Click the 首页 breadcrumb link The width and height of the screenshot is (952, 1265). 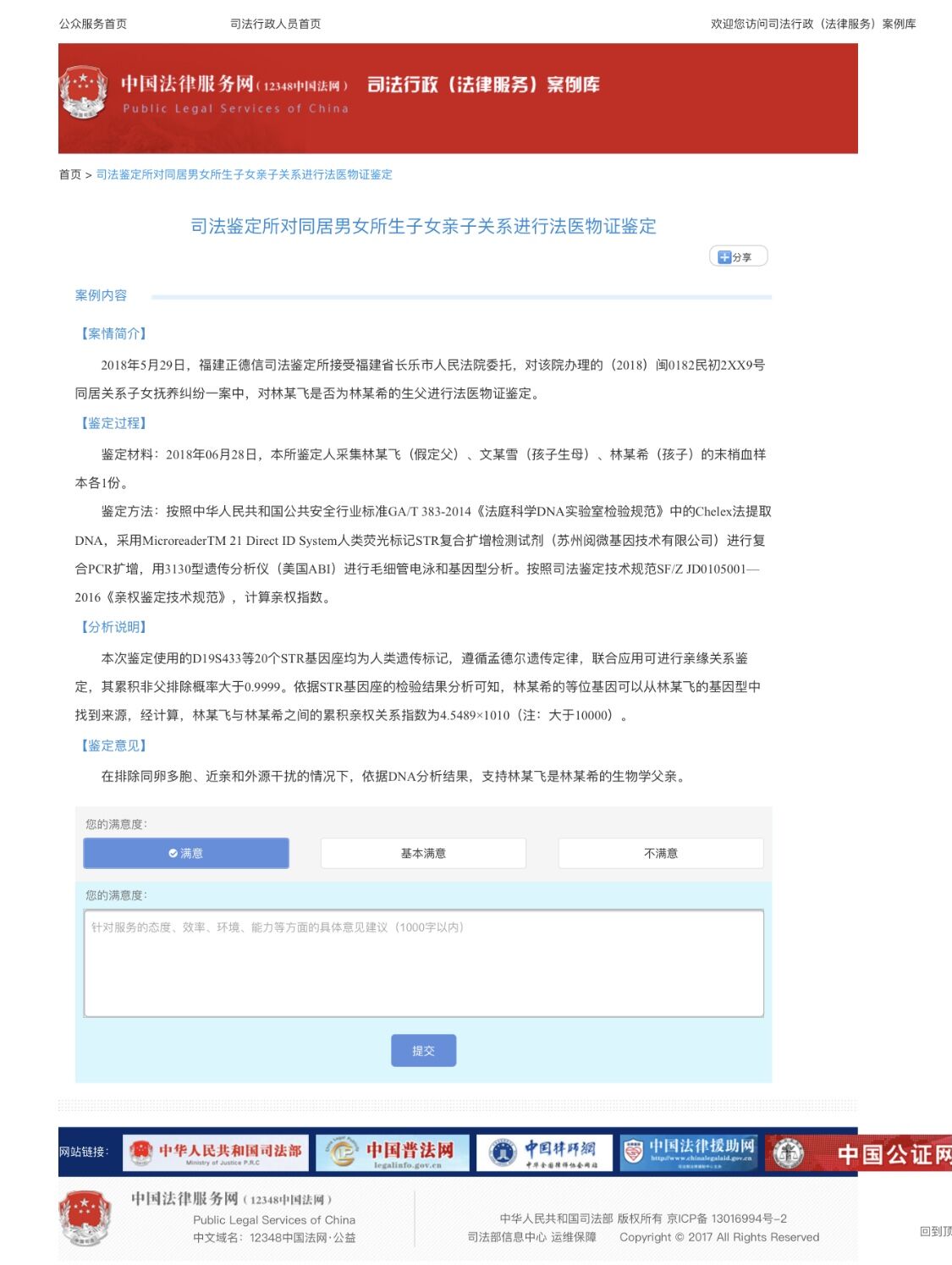[69, 174]
